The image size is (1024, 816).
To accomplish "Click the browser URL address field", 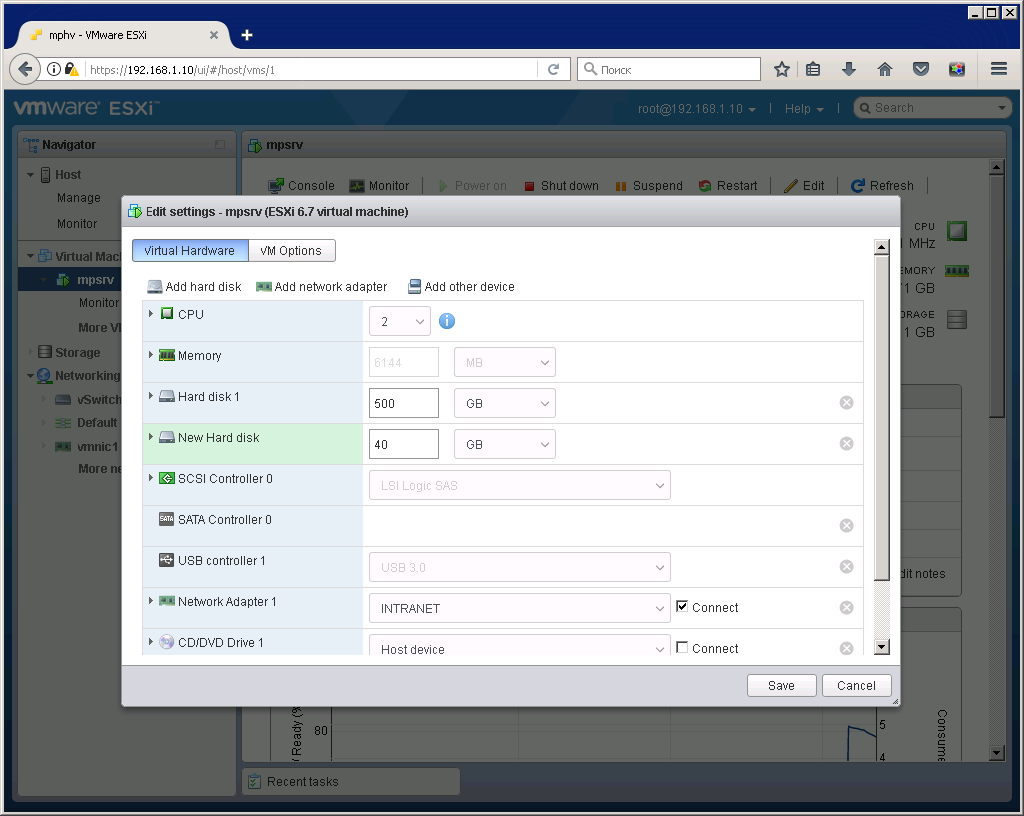I will pos(310,69).
